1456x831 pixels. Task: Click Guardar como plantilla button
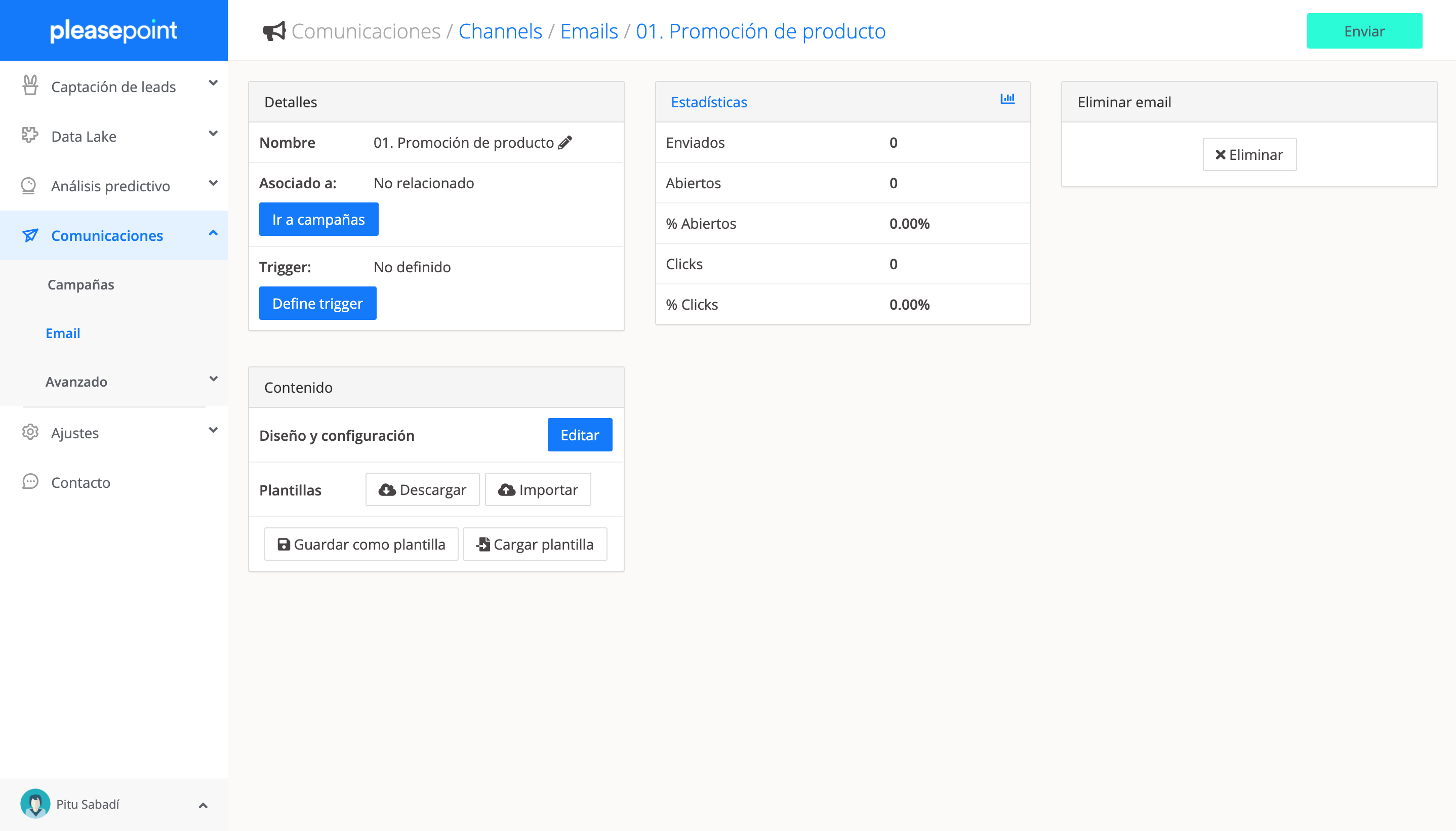click(x=361, y=544)
